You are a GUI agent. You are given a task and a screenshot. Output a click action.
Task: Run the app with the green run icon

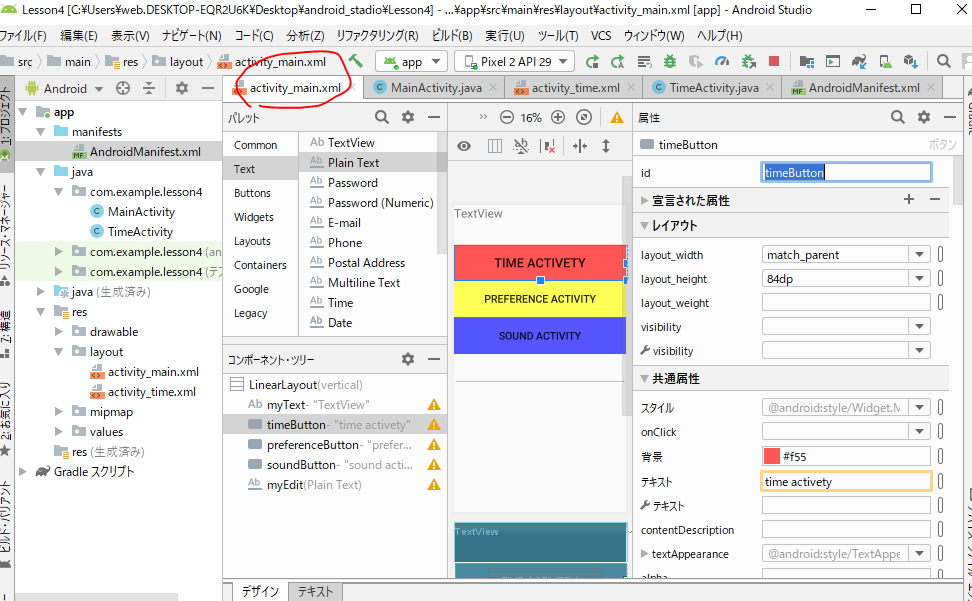point(592,61)
